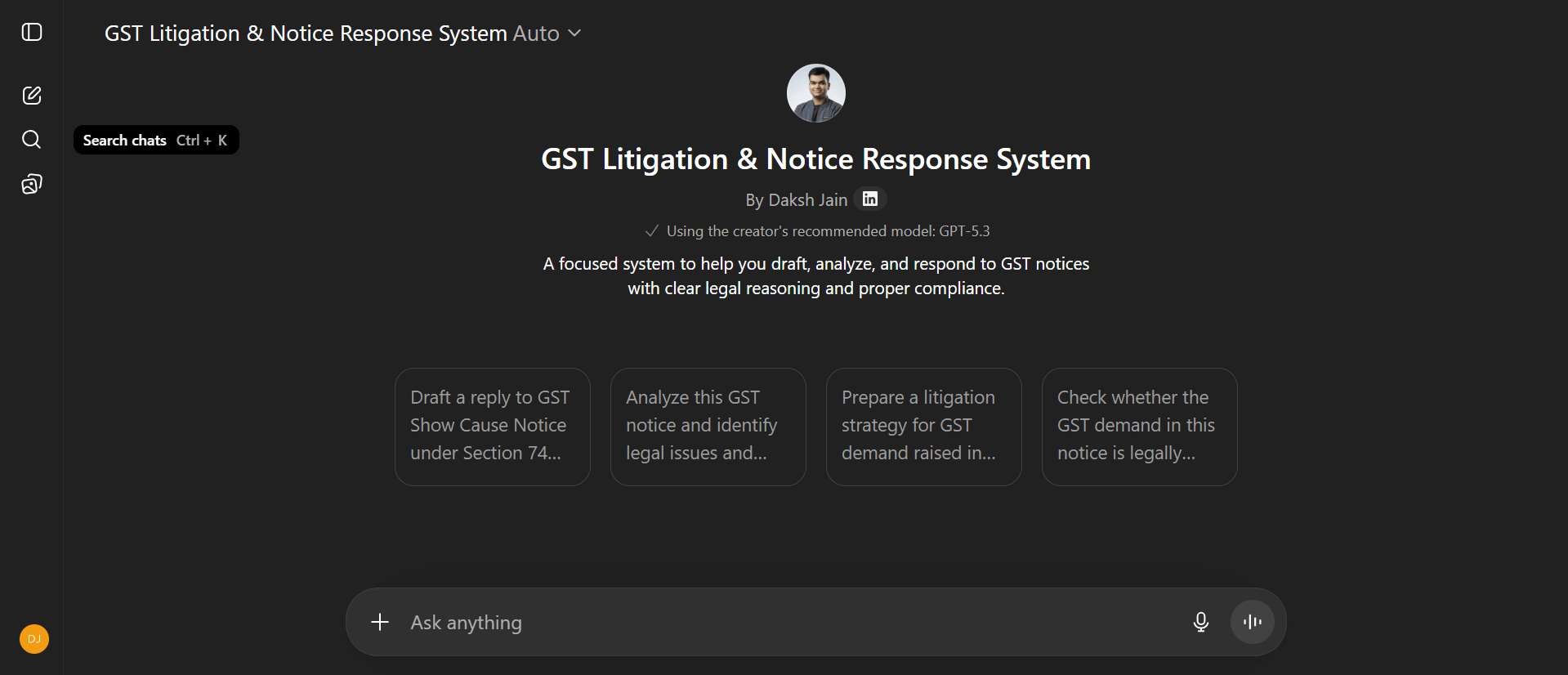Pick 'Analyze this GST notice' suggestion card
The height and width of the screenshot is (675, 1568).
[708, 426]
